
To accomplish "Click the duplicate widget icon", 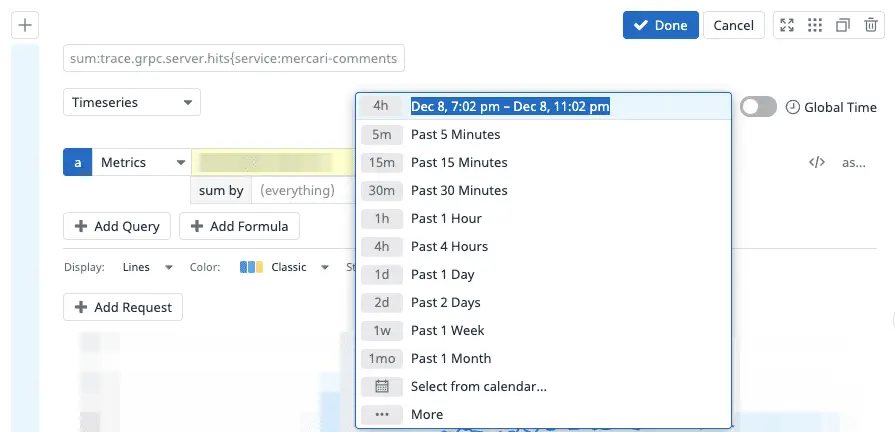I will 843,26.
